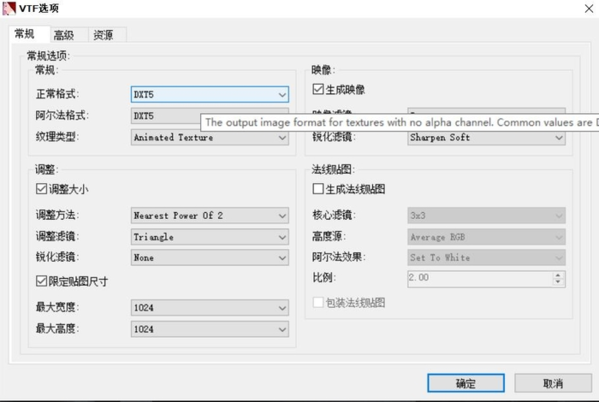Click the VTF options window icon
Screen dimensions: 599x402
point(9,8)
